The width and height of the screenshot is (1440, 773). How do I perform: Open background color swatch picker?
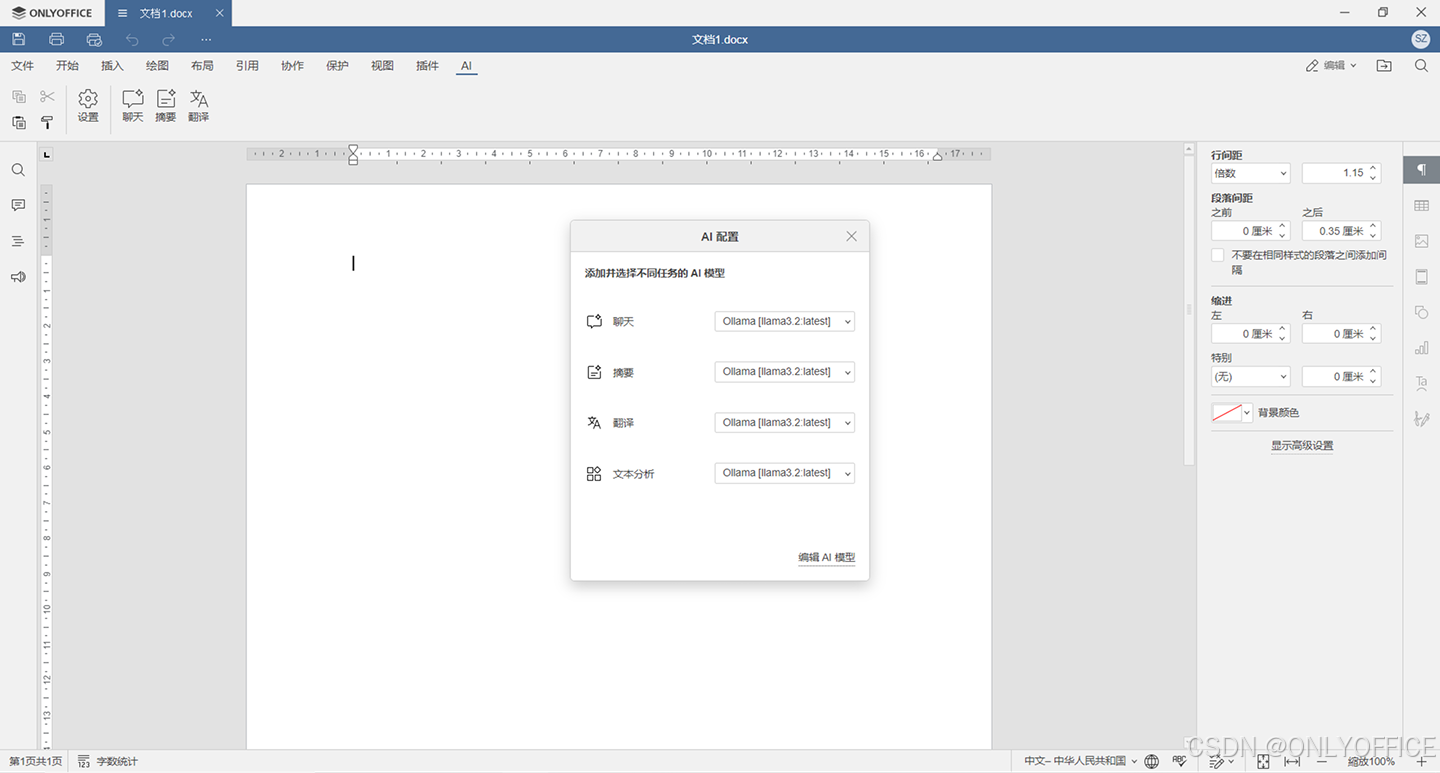(x=1232, y=413)
